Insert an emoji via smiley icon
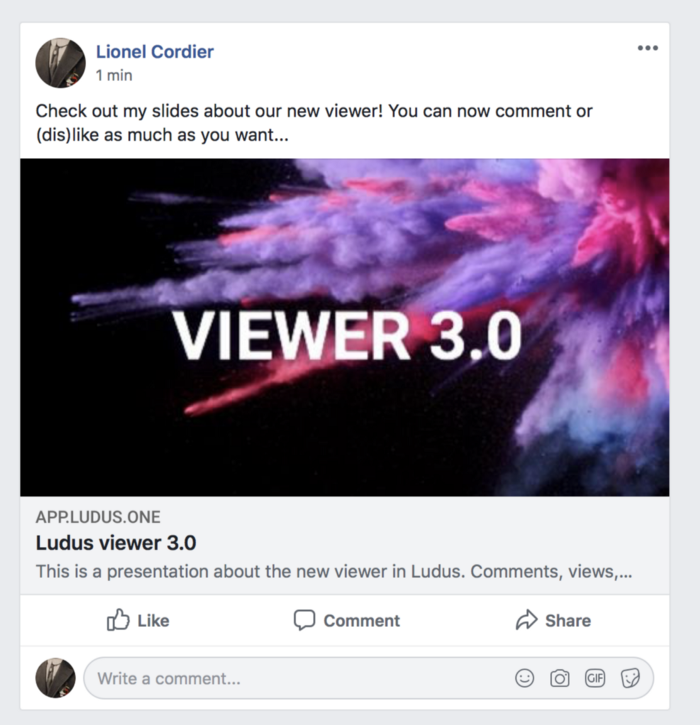The width and height of the screenshot is (700, 725). coord(524,678)
